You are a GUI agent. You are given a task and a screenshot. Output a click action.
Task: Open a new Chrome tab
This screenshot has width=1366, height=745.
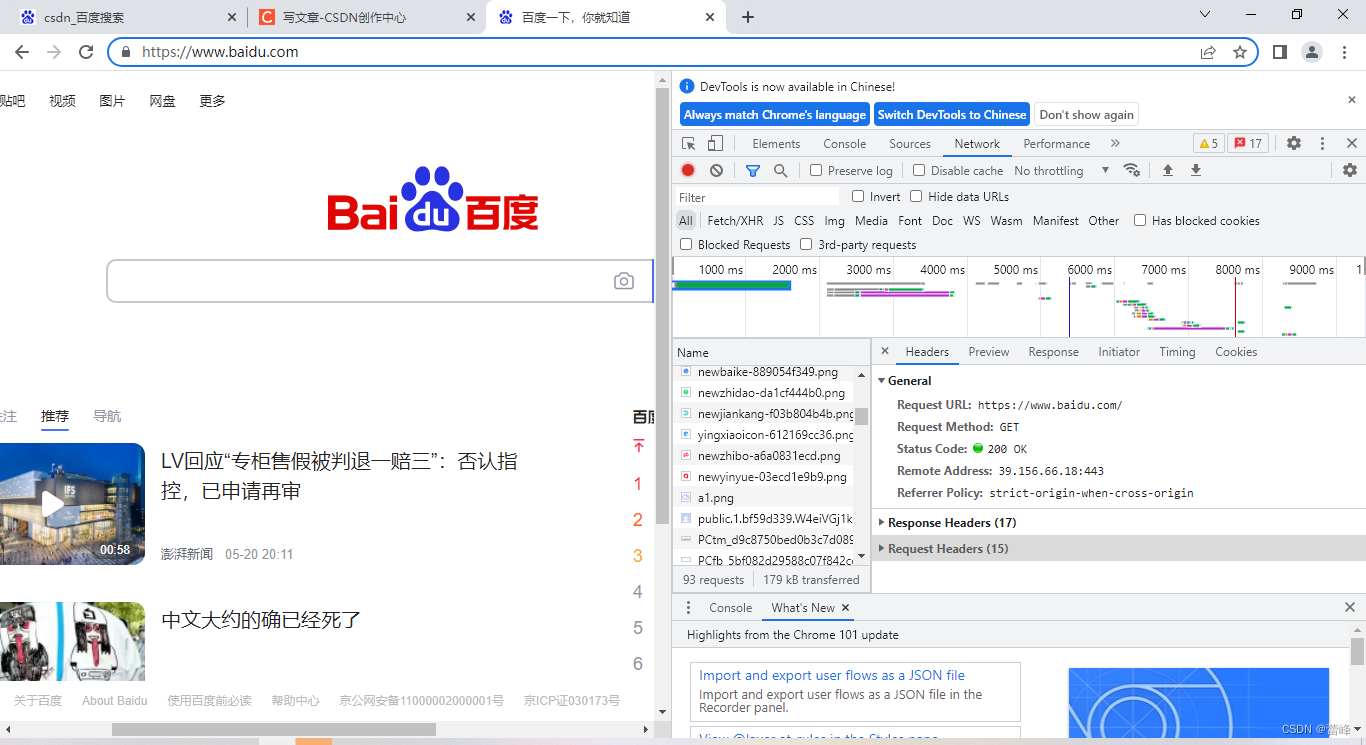(748, 17)
